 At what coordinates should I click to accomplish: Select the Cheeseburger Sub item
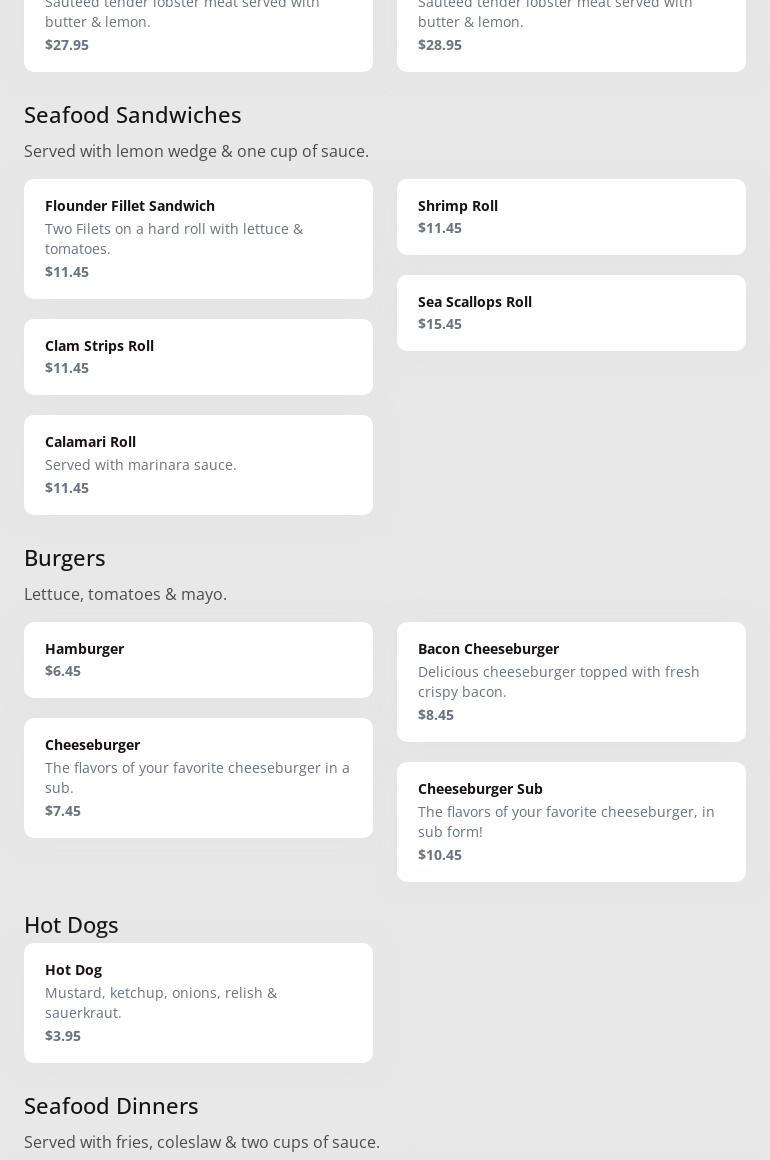coord(571,821)
